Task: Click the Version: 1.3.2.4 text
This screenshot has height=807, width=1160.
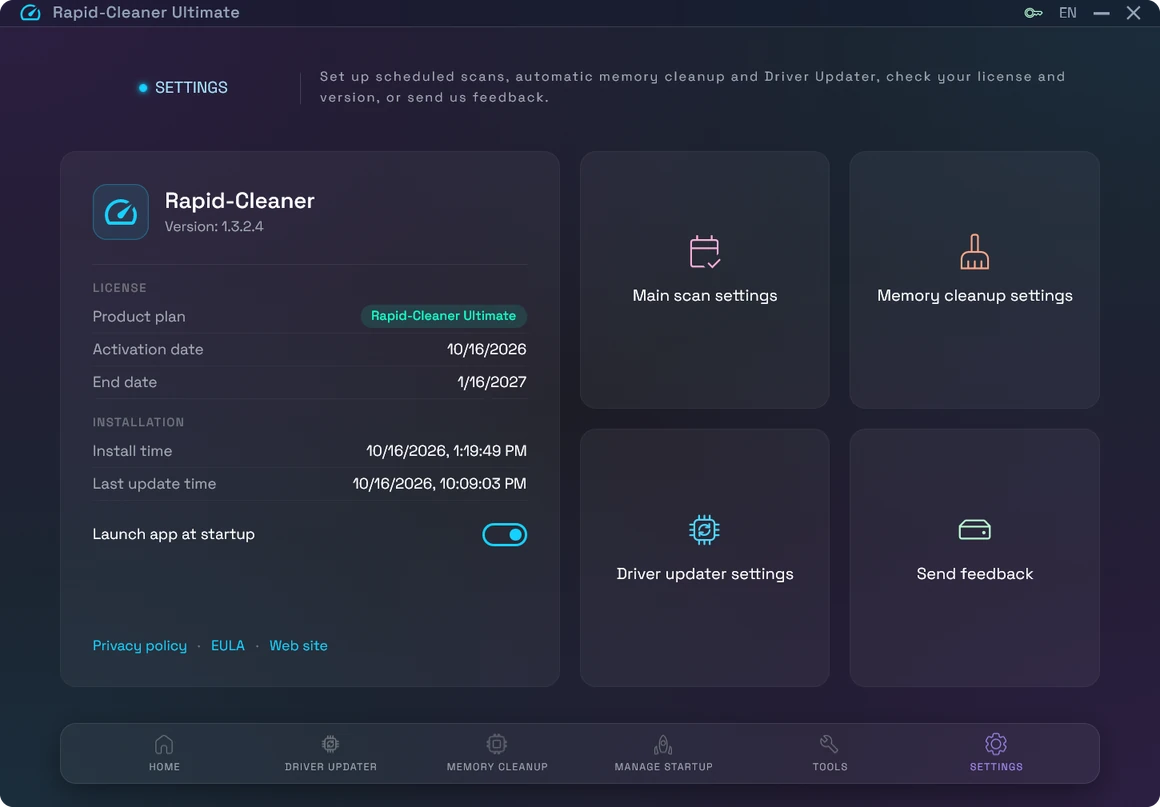Action: [x=214, y=227]
